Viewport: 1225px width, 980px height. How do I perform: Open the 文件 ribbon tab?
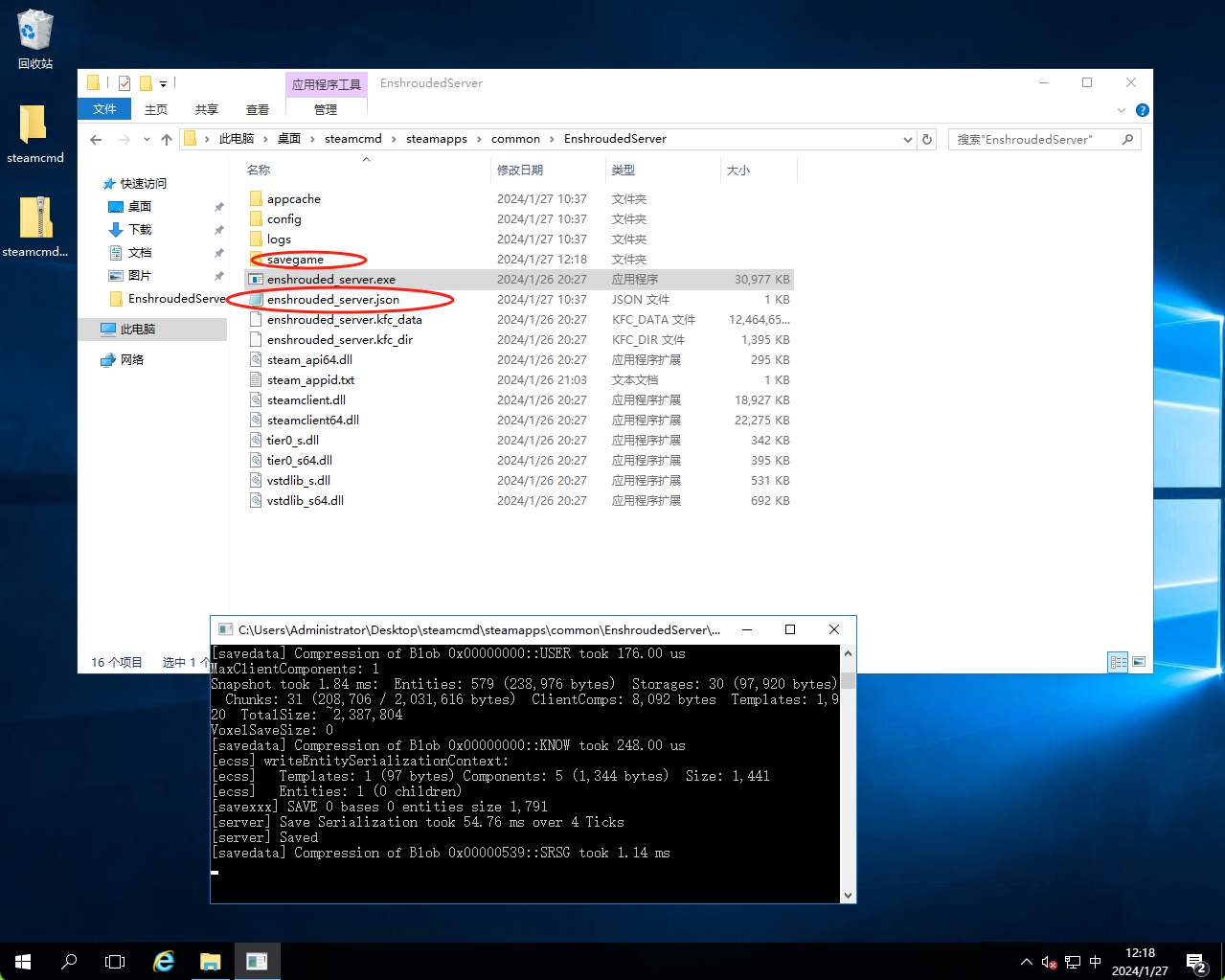(104, 109)
